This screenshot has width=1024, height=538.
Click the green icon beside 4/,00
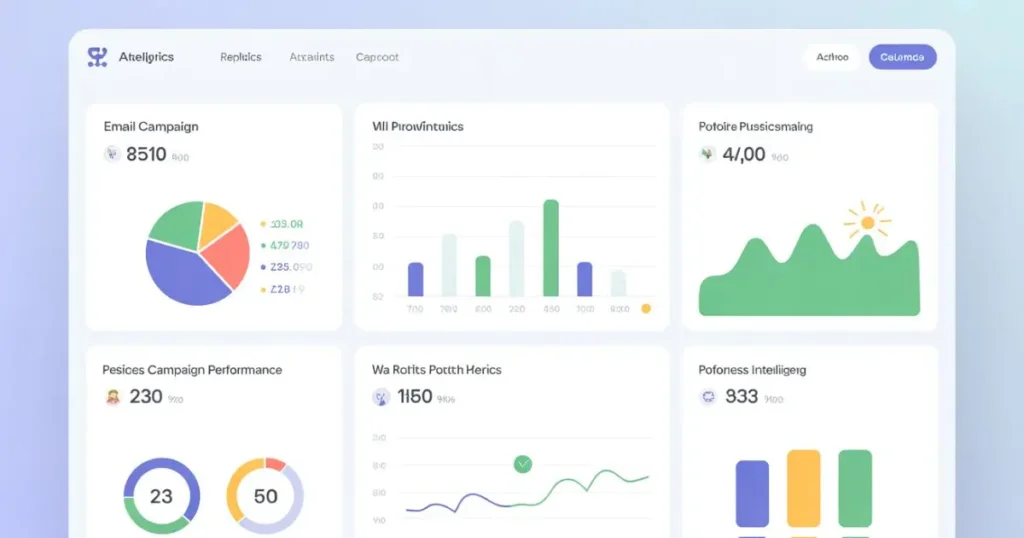[707, 154]
